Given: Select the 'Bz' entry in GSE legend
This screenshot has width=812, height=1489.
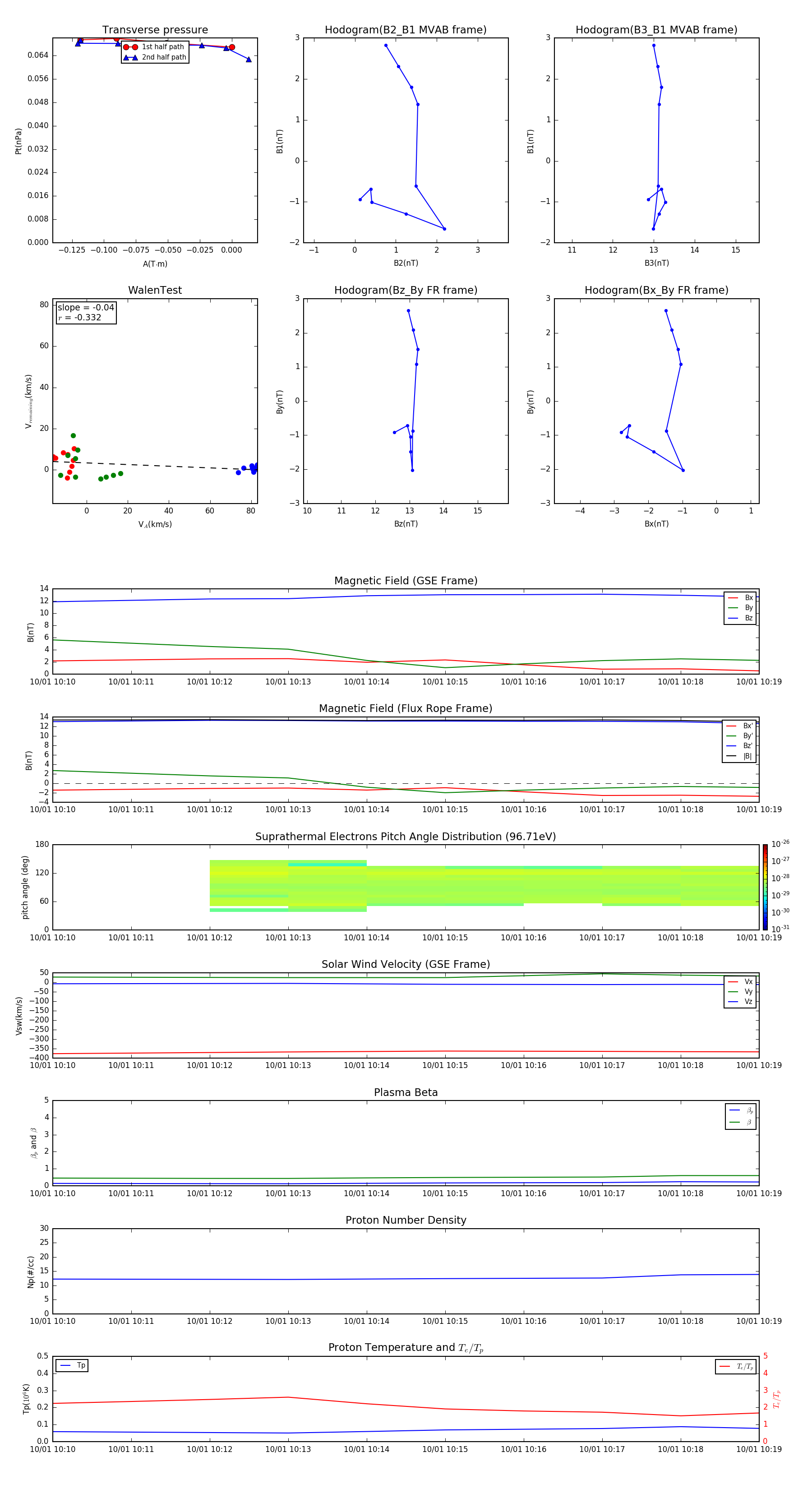Looking at the screenshot, I should 740,619.
